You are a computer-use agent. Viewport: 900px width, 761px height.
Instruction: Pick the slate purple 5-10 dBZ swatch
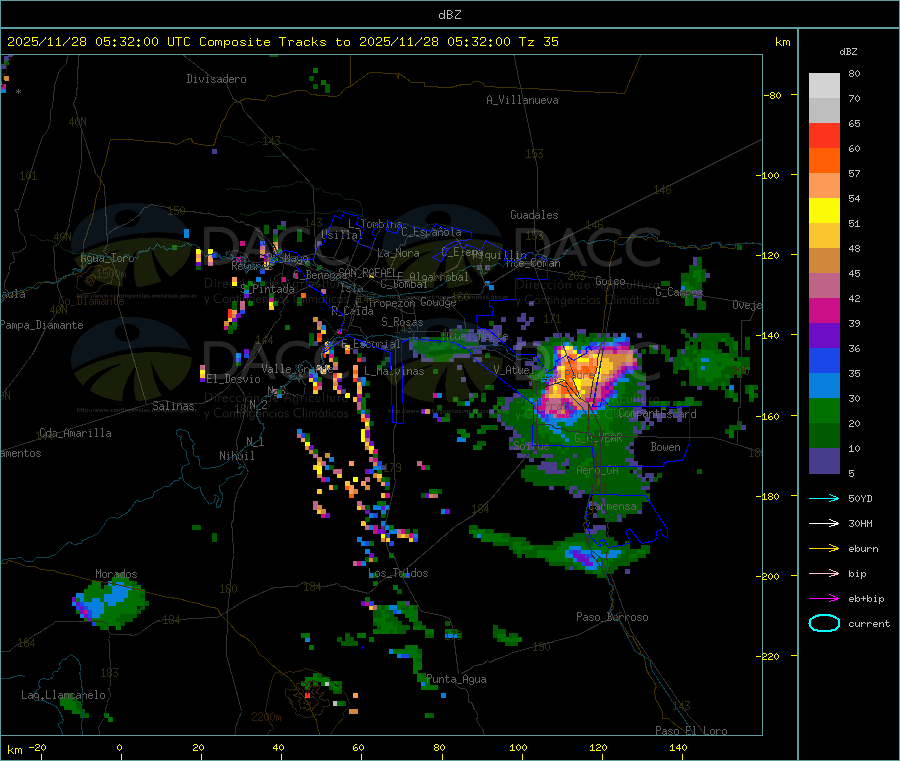(x=824, y=461)
